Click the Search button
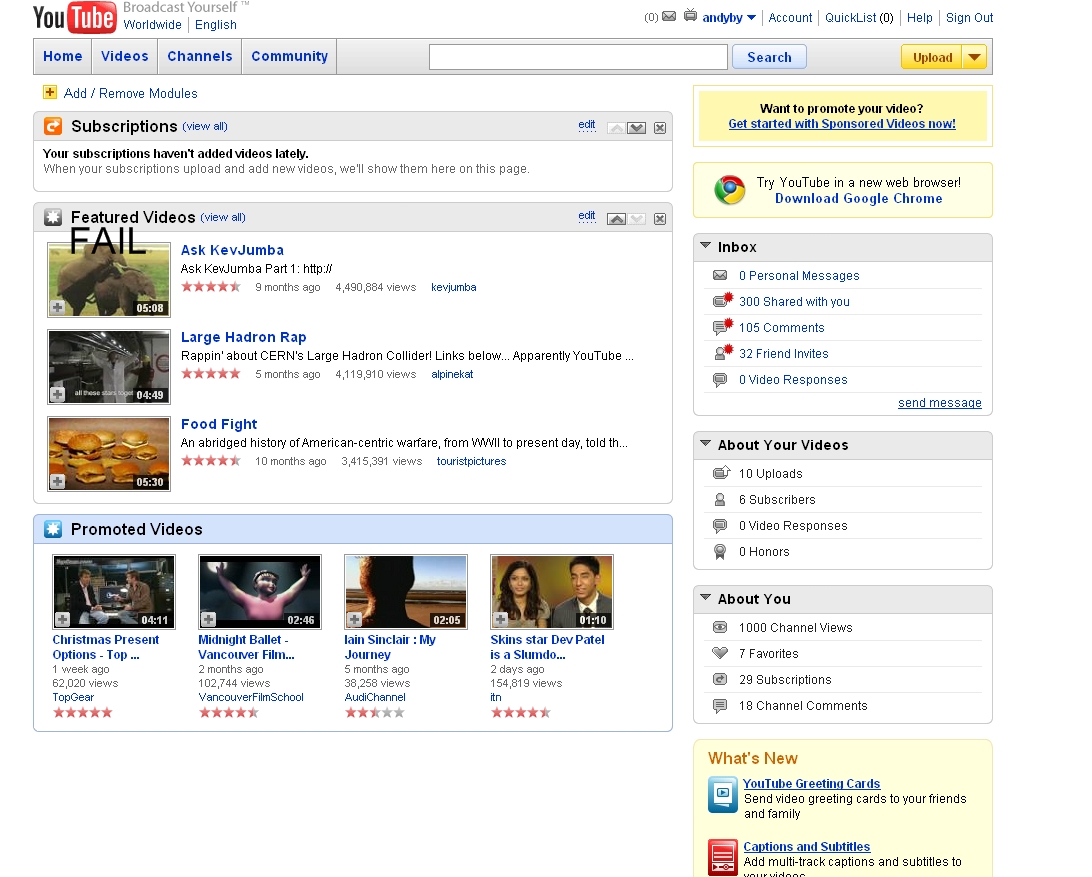The image size is (1092, 877). 769,57
